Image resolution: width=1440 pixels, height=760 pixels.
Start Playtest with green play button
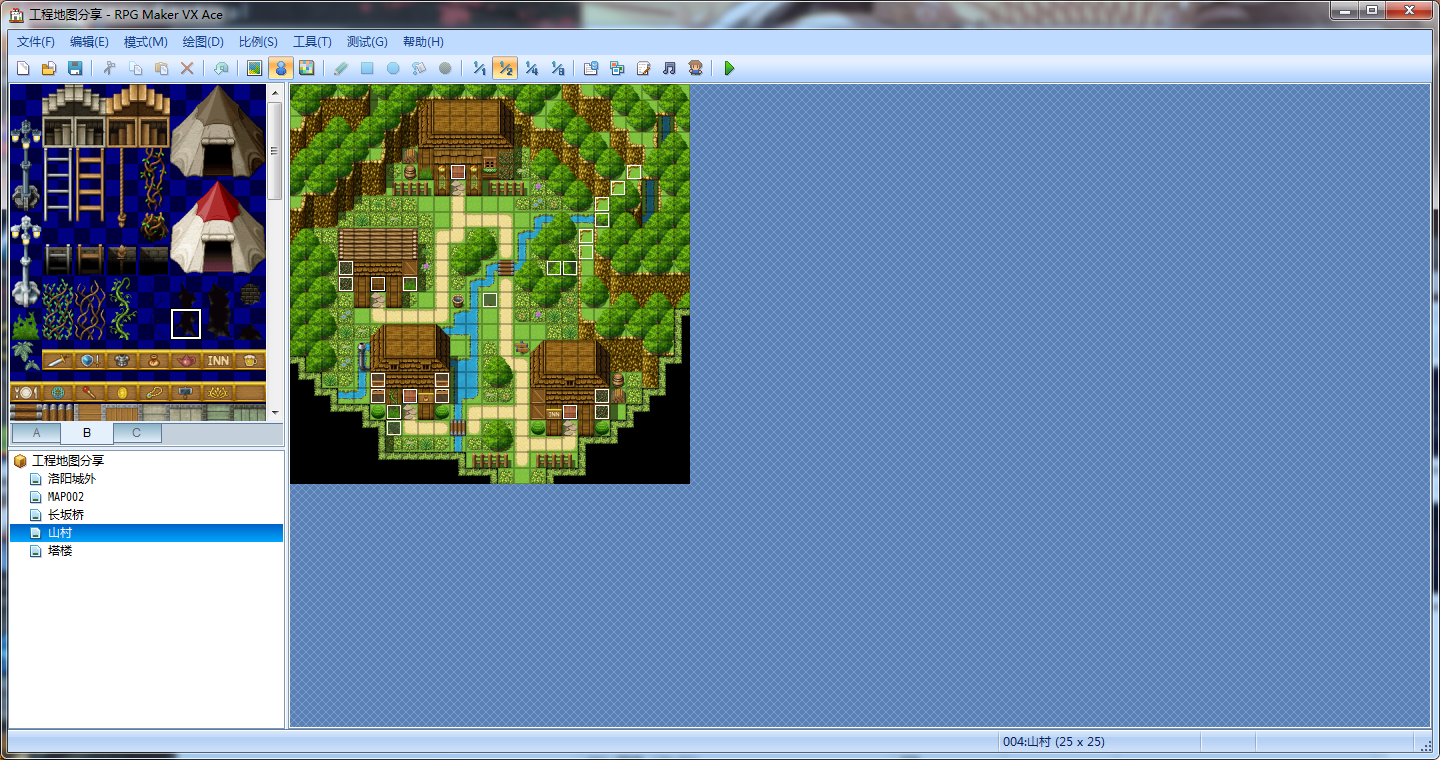(729, 68)
